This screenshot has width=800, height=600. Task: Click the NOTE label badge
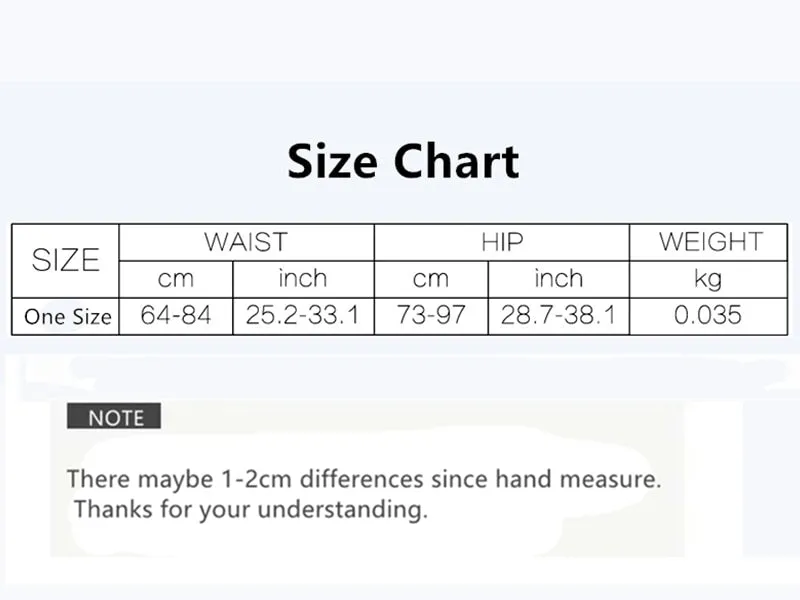coord(114,416)
